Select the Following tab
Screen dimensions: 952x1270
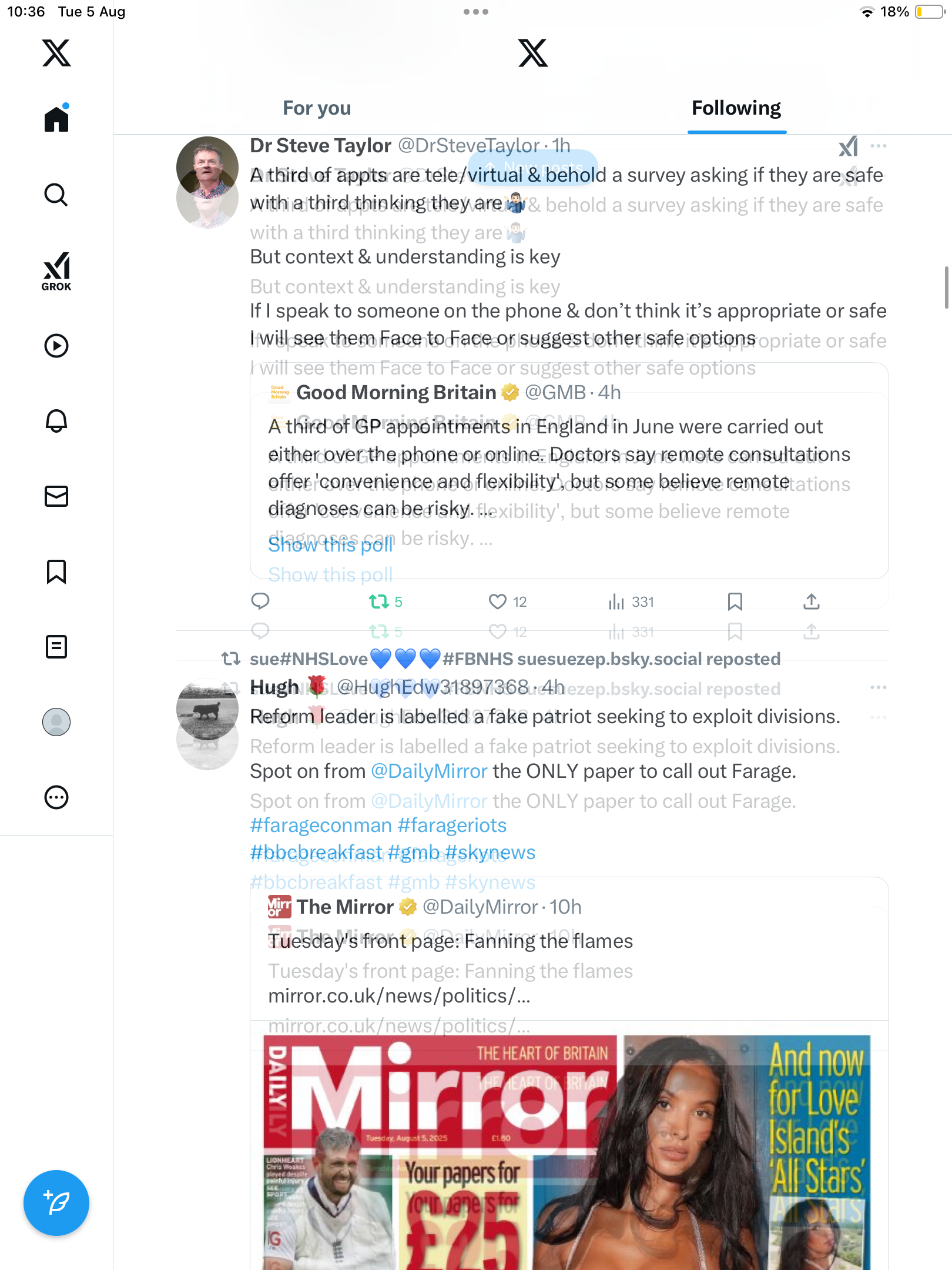tap(736, 108)
